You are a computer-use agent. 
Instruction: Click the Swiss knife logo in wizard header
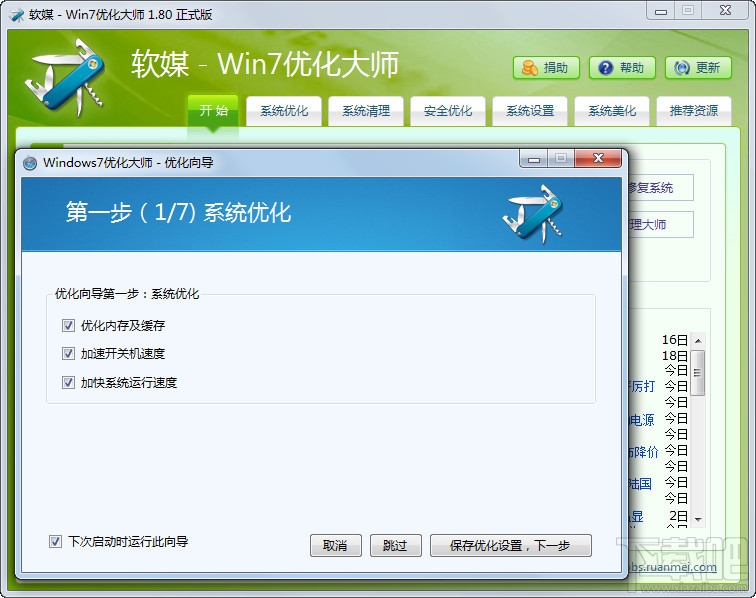pos(533,214)
